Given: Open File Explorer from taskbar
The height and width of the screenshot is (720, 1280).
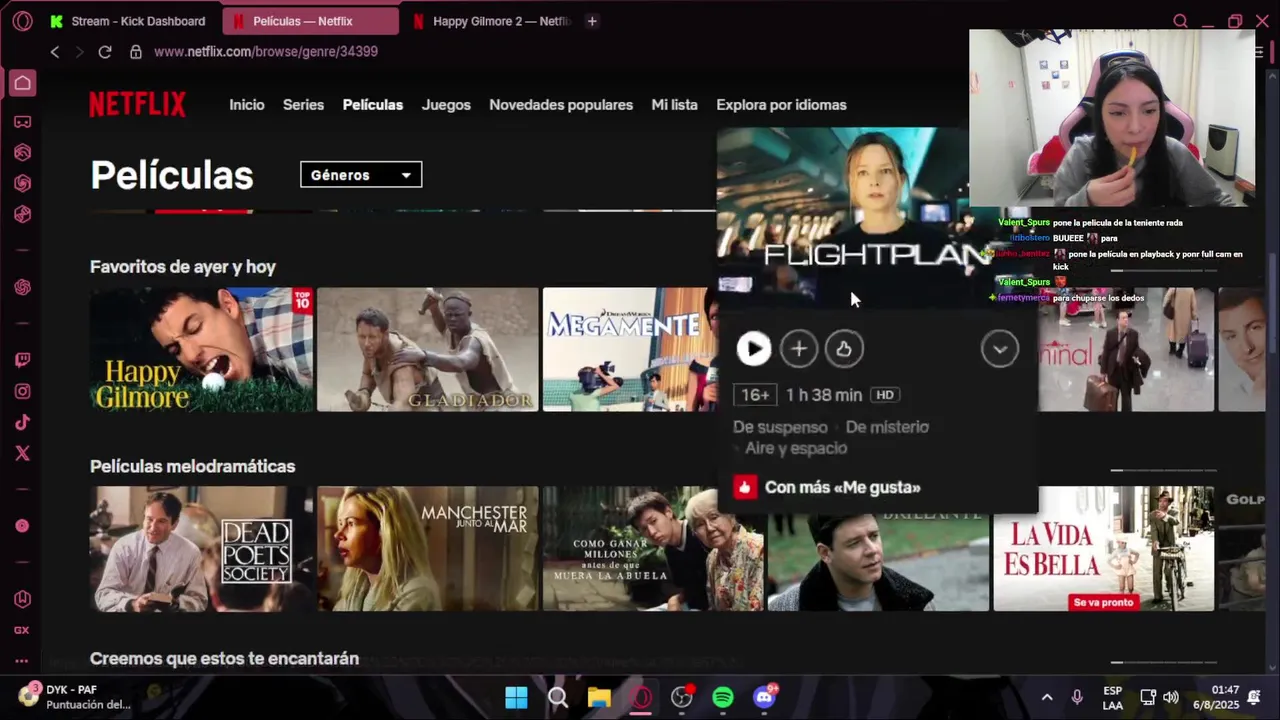Looking at the screenshot, I should (599, 697).
